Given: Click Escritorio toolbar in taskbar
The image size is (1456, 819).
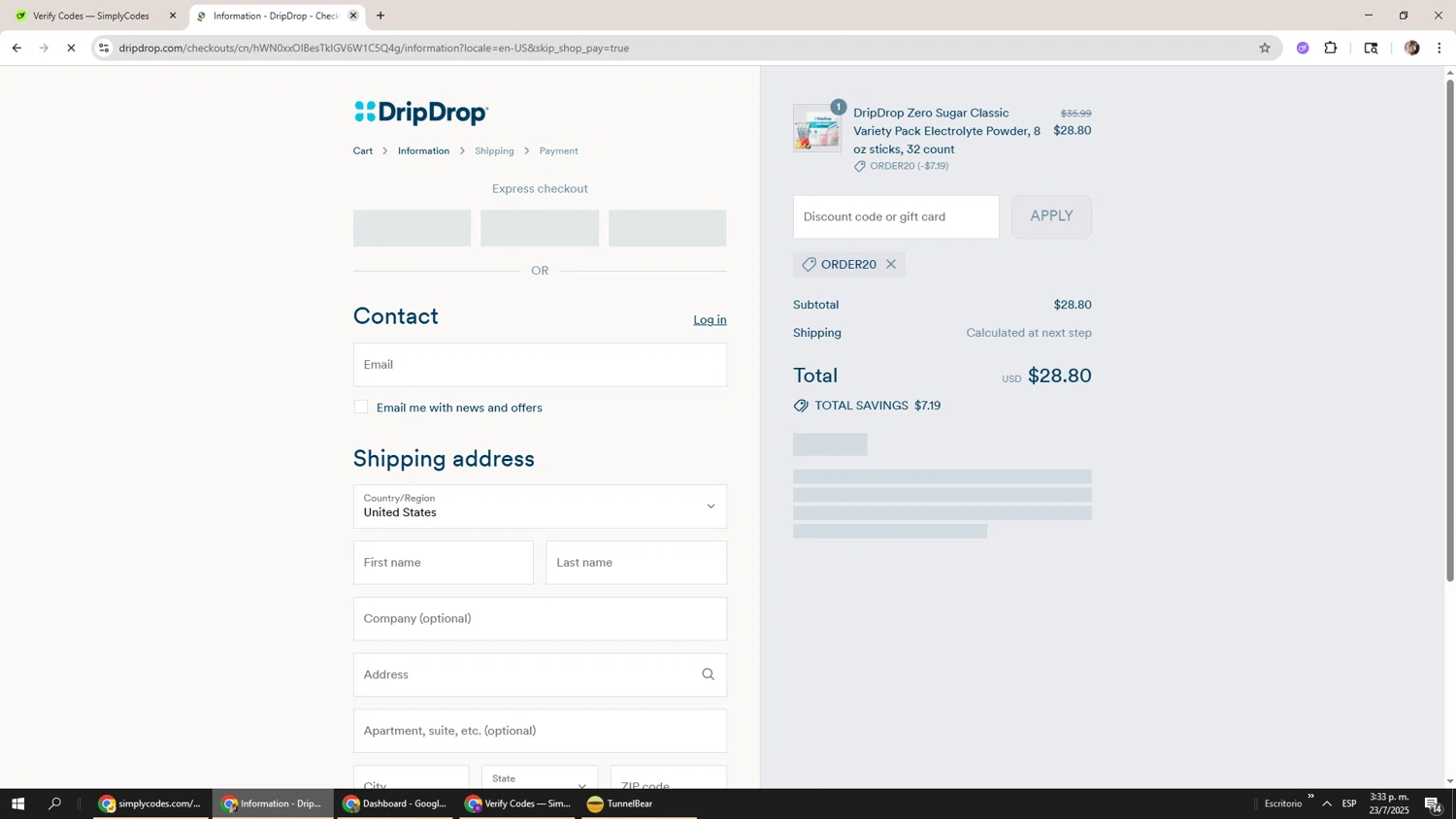Looking at the screenshot, I should tap(1283, 803).
